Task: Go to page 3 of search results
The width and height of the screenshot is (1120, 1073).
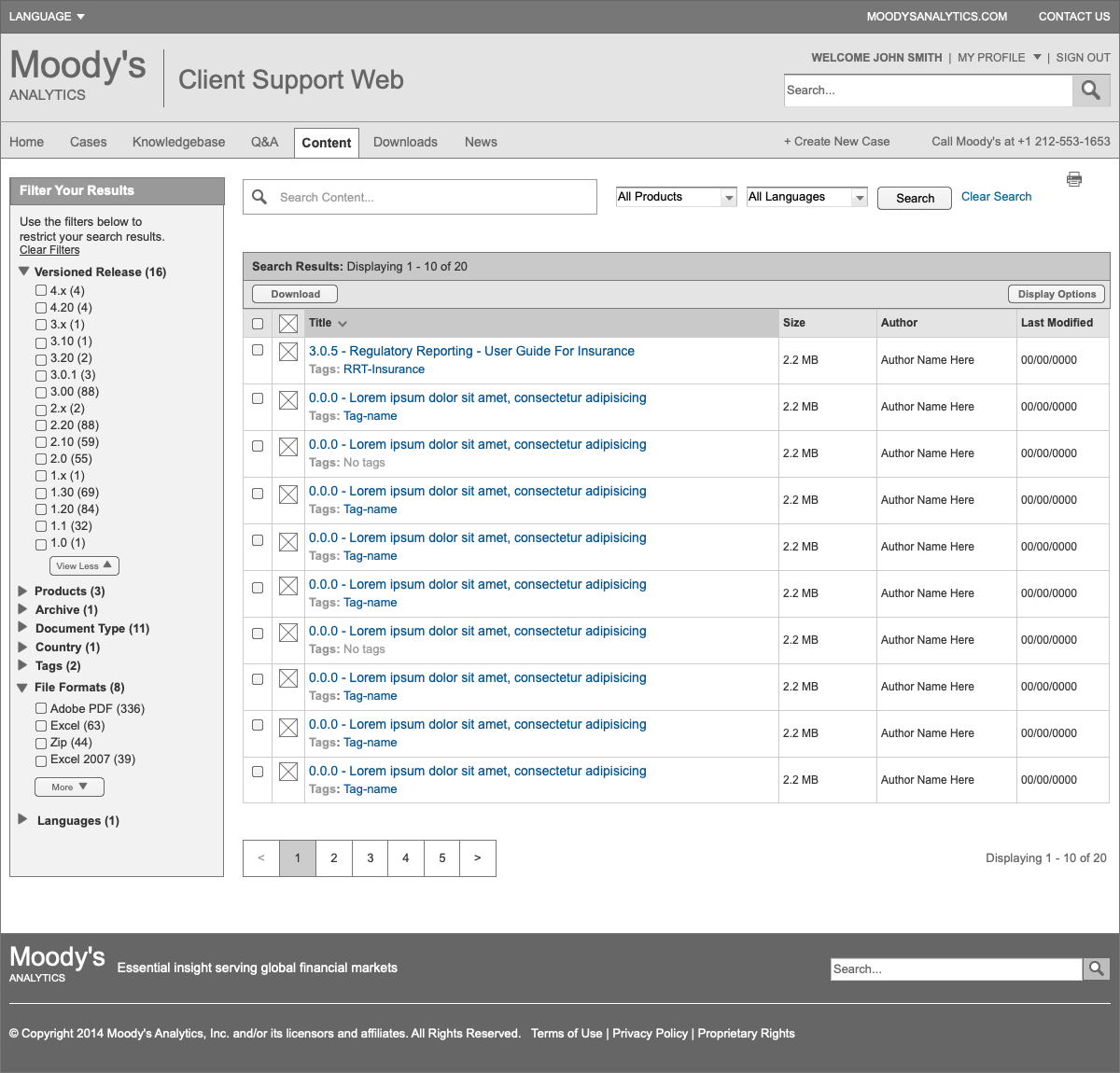Action: click(370, 857)
